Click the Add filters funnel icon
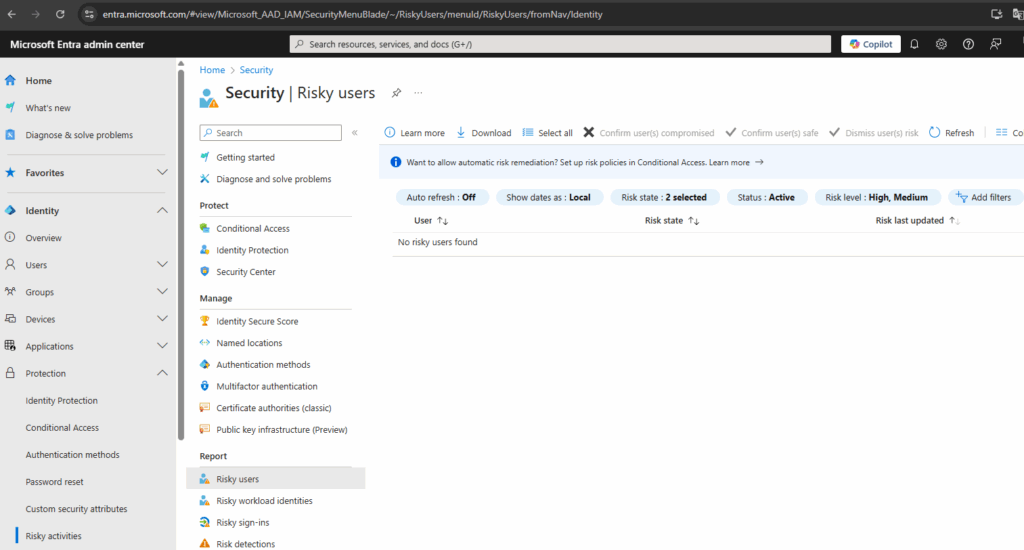This screenshot has width=1024, height=550. tap(961, 197)
